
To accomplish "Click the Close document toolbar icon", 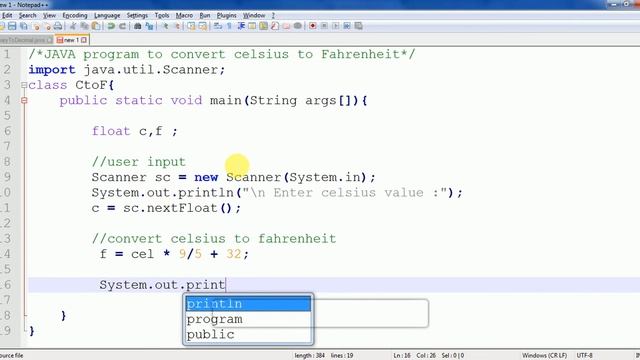I will [x=36, y=26].
